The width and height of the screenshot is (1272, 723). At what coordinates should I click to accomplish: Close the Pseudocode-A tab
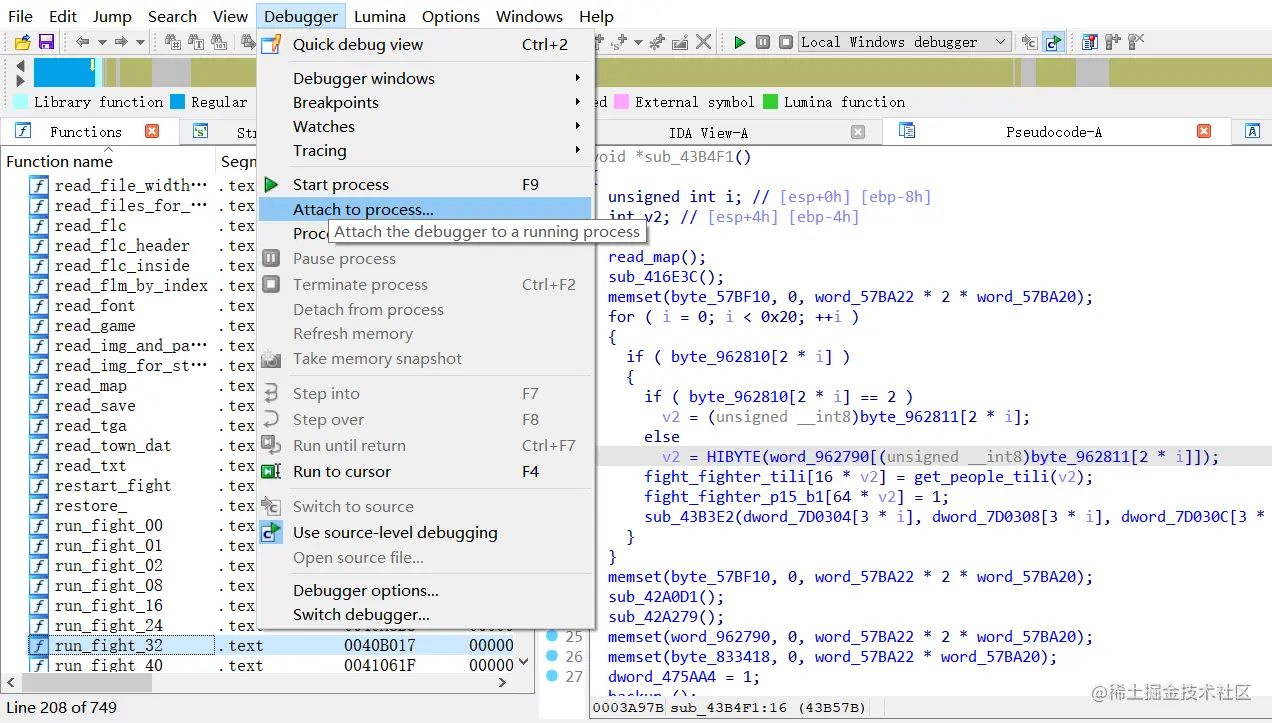click(x=1204, y=131)
